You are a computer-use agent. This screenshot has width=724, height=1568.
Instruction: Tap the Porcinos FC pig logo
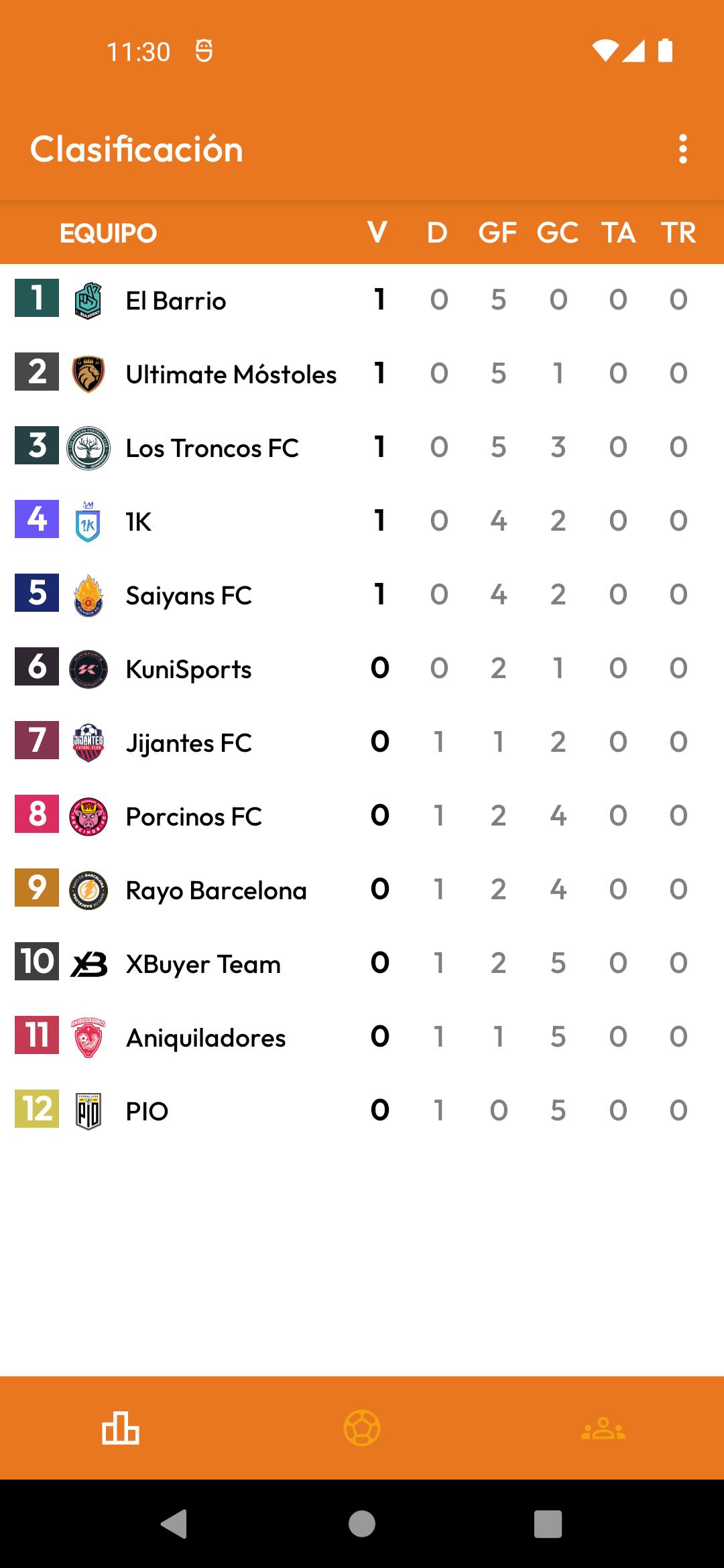click(x=88, y=816)
